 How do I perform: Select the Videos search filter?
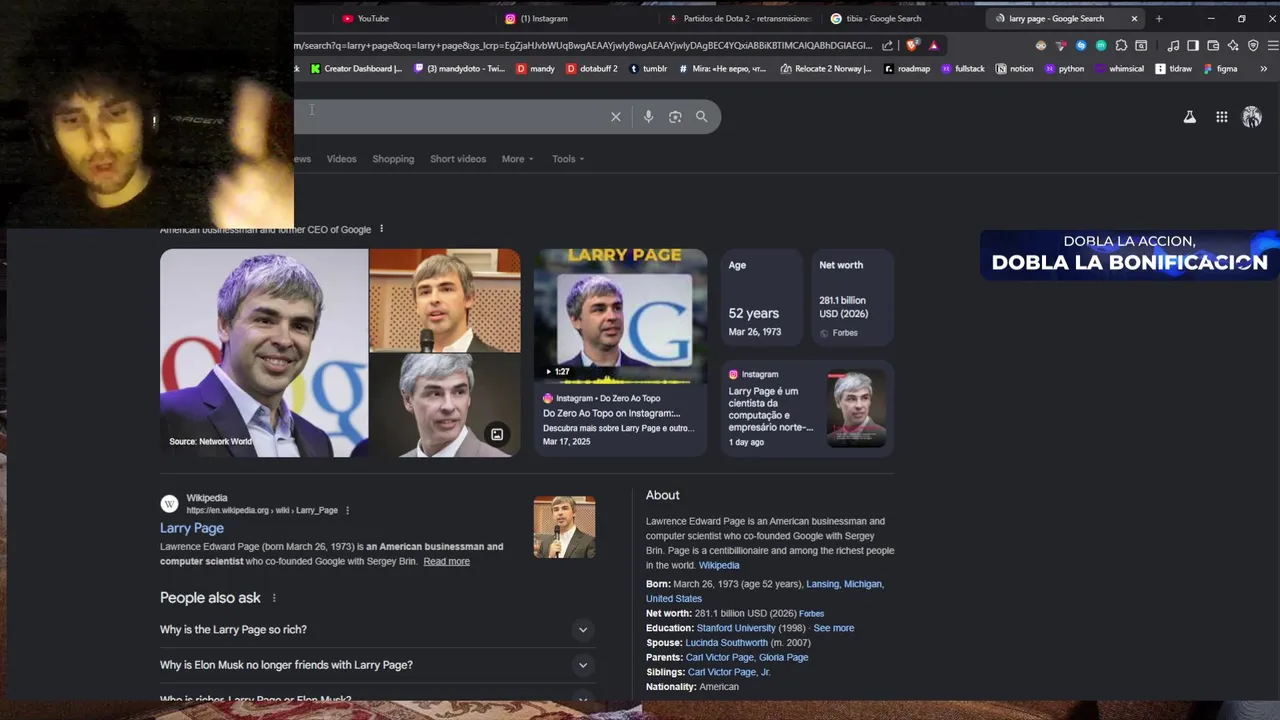341,159
